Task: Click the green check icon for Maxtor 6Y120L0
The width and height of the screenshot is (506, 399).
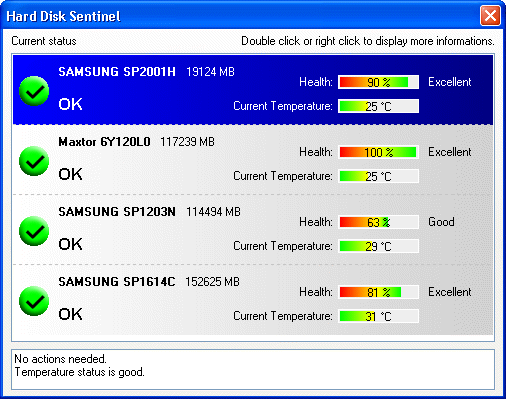Action: tap(34, 161)
